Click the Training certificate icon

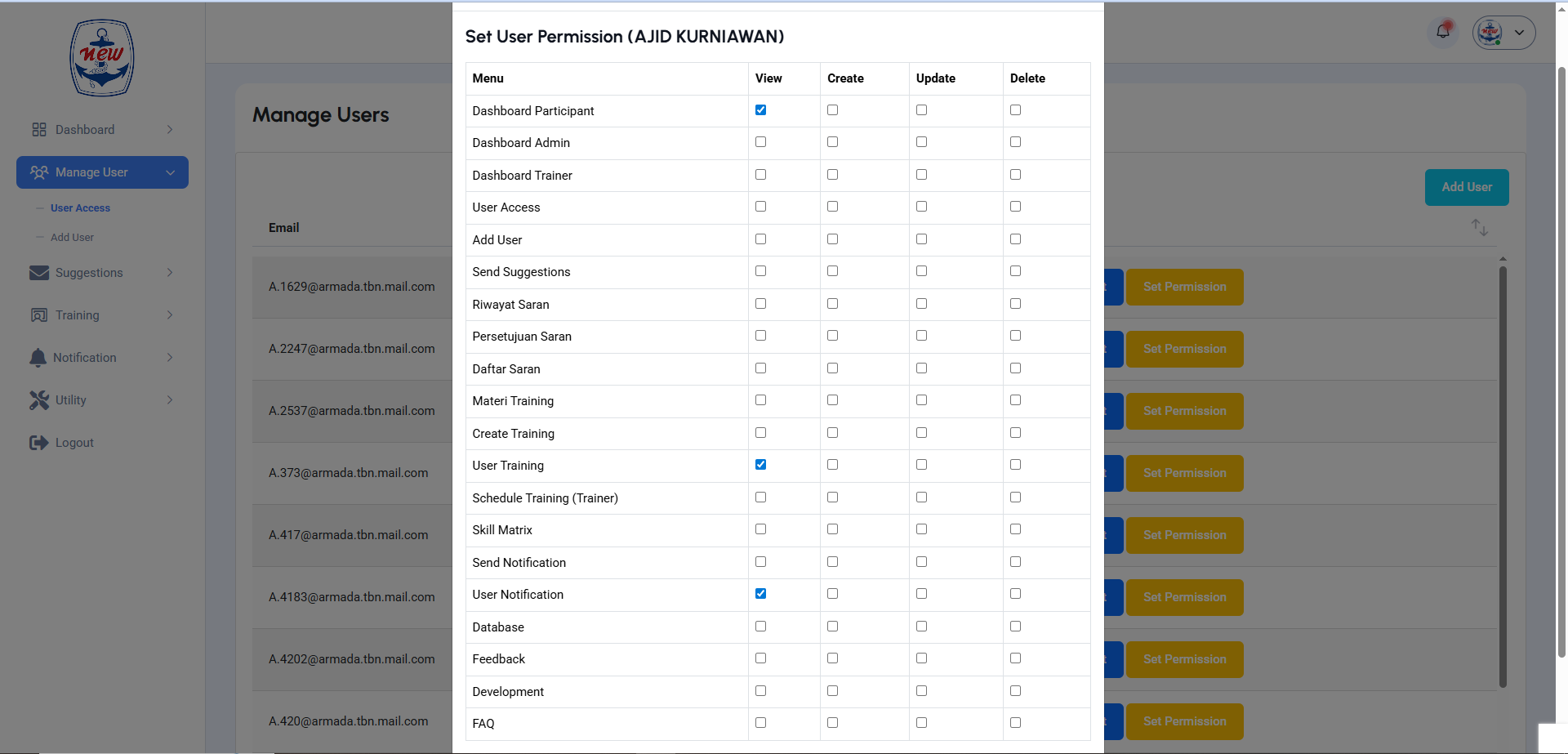click(39, 315)
